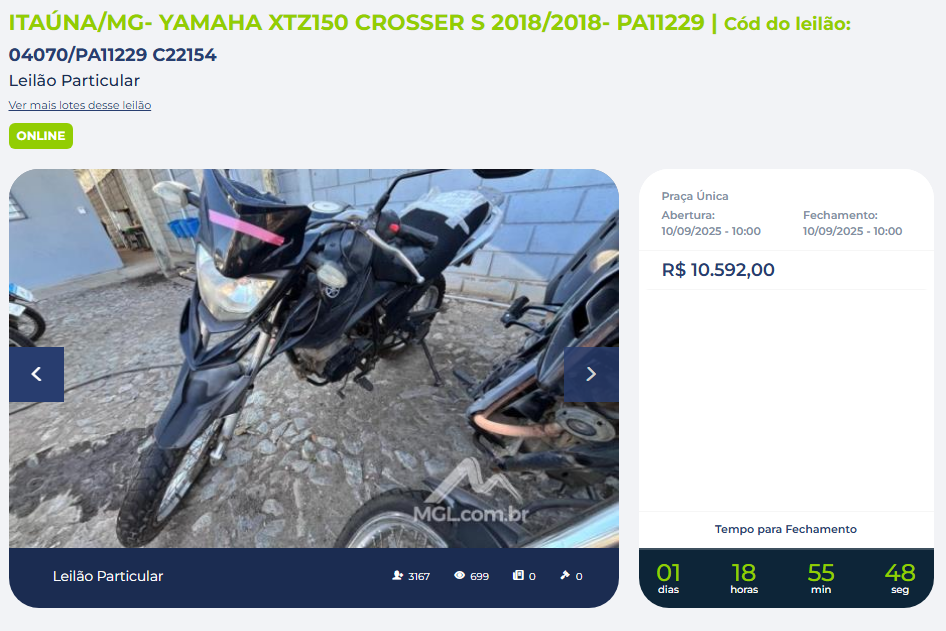Click the Fechamento date 10/09/2025
Image resolution: width=946 pixels, height=631 pixels.
click(852, 231)
